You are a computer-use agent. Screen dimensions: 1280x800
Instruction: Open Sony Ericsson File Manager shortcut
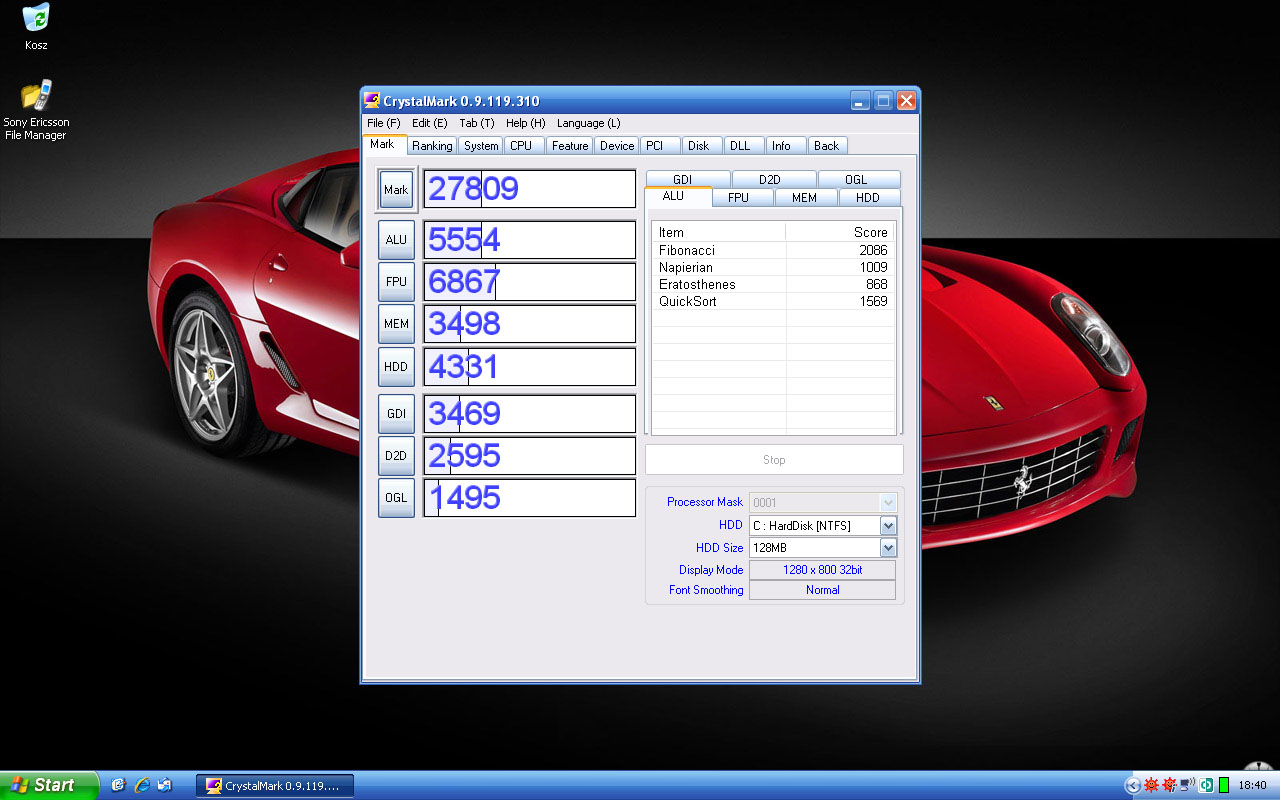36,96
